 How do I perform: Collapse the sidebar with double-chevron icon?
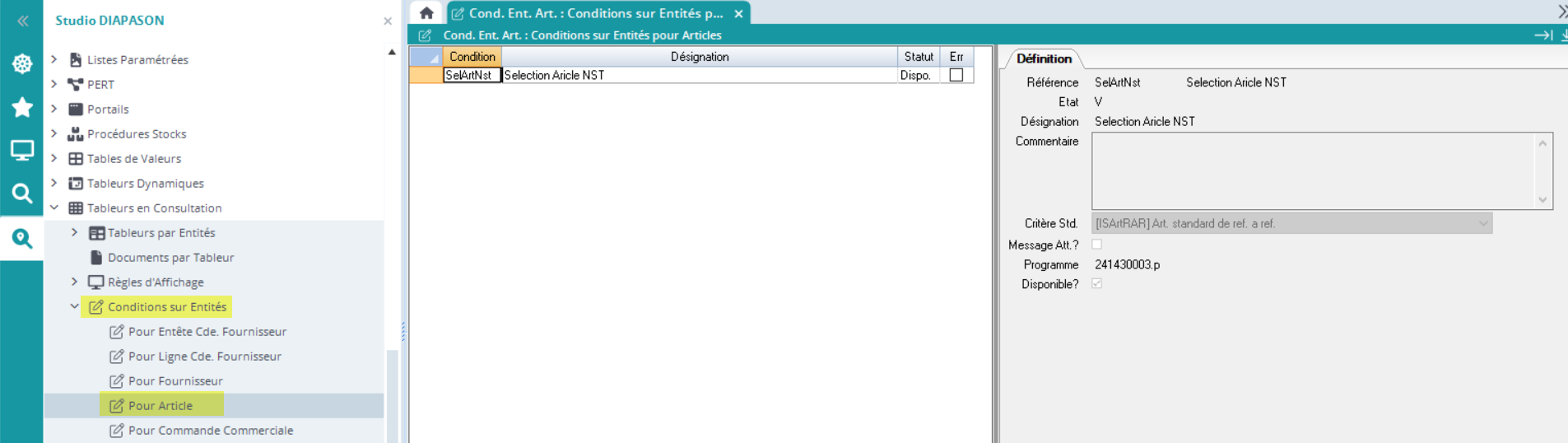(22, 21)
